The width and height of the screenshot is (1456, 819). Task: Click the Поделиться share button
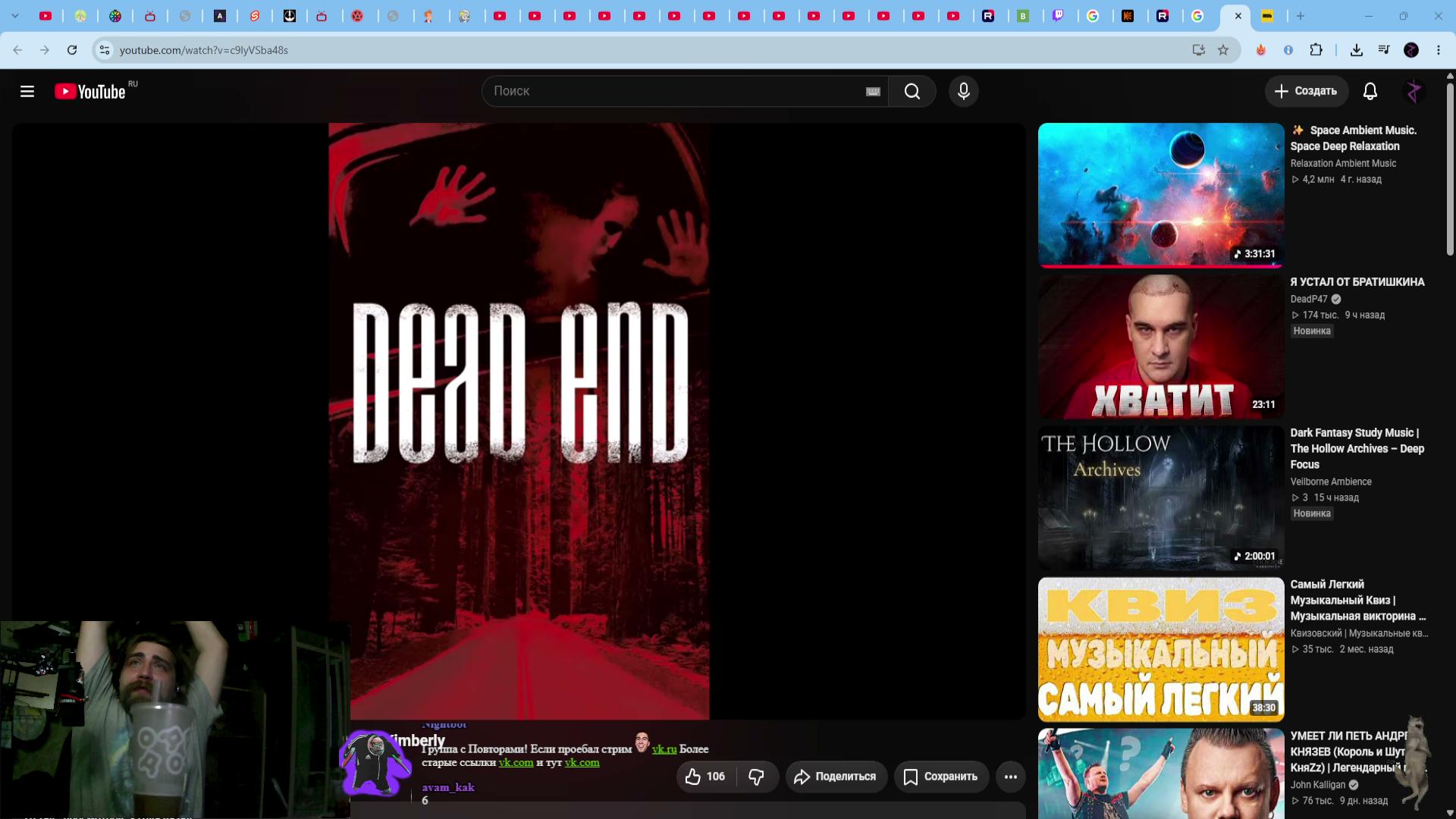[836, 777]
